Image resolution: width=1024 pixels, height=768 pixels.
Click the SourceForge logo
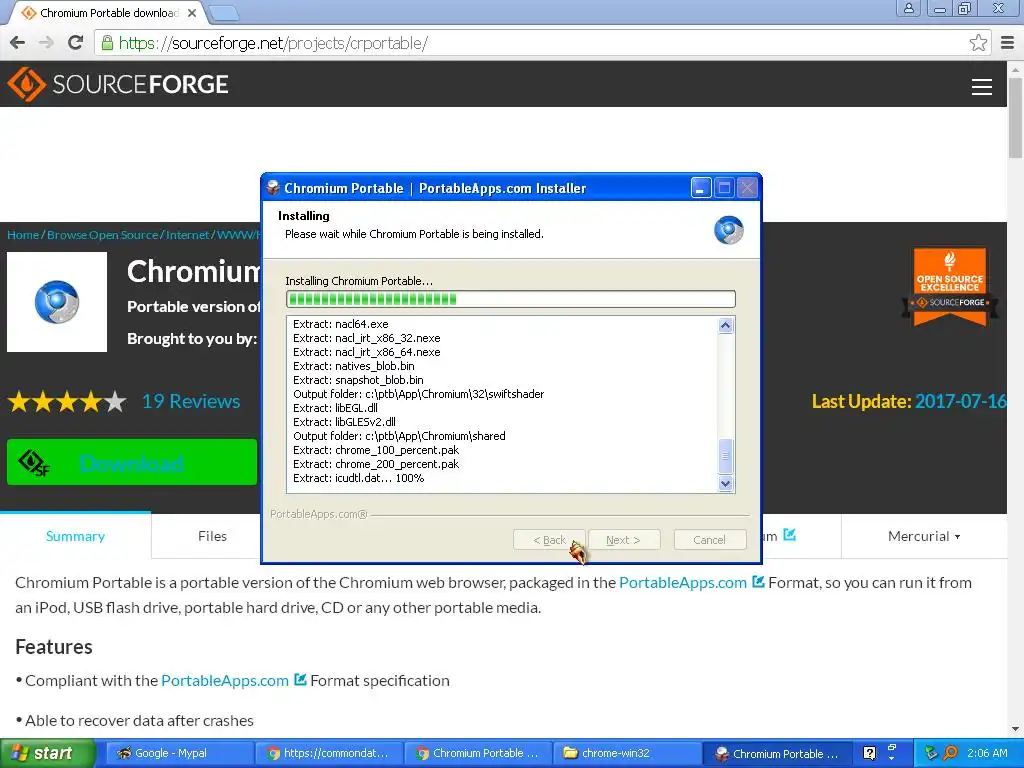(x=118, y=84)
